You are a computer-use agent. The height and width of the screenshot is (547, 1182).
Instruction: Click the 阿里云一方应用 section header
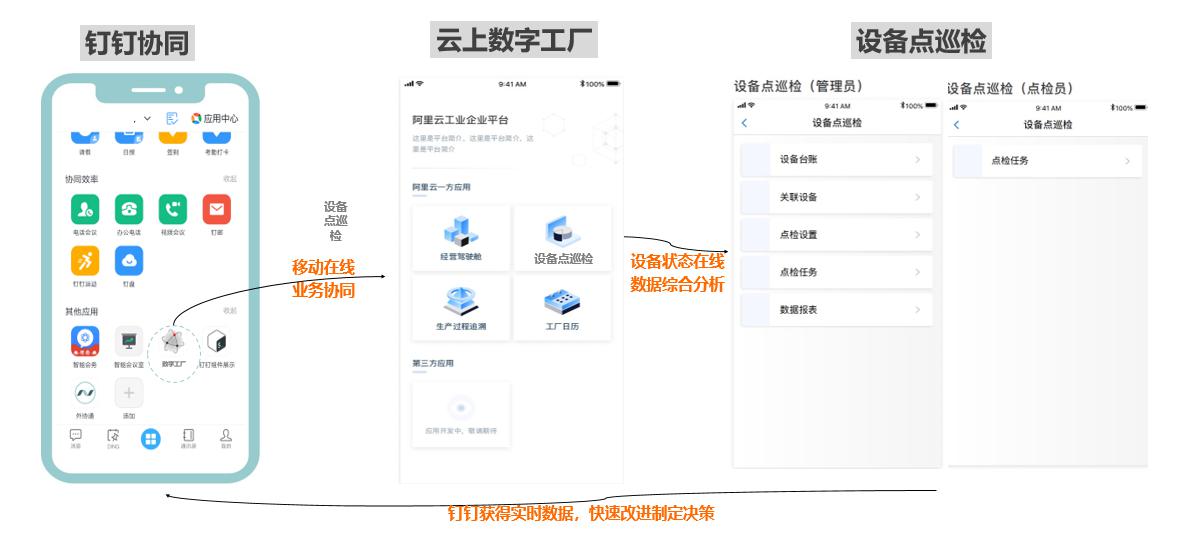tap(441, 187)
